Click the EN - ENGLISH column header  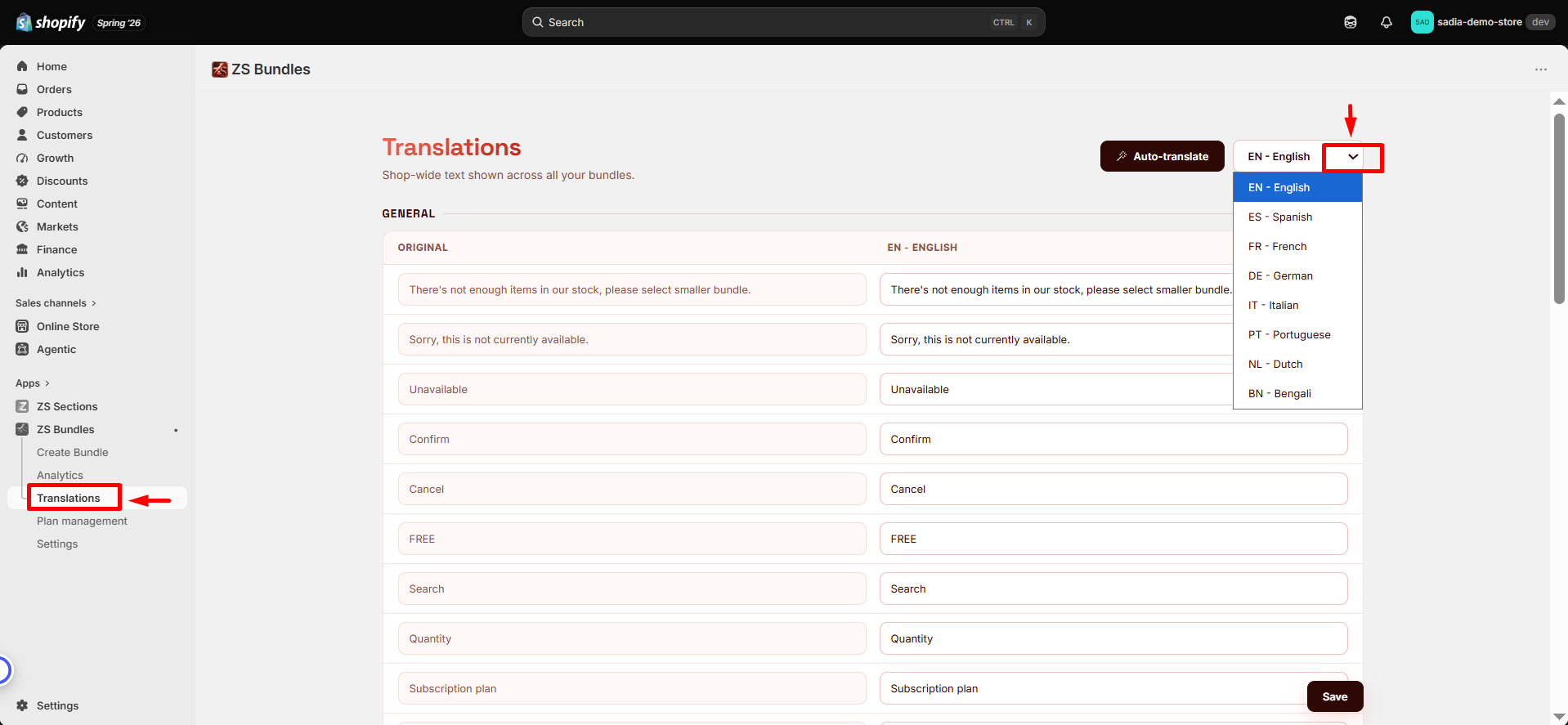[x=922, y=248]
